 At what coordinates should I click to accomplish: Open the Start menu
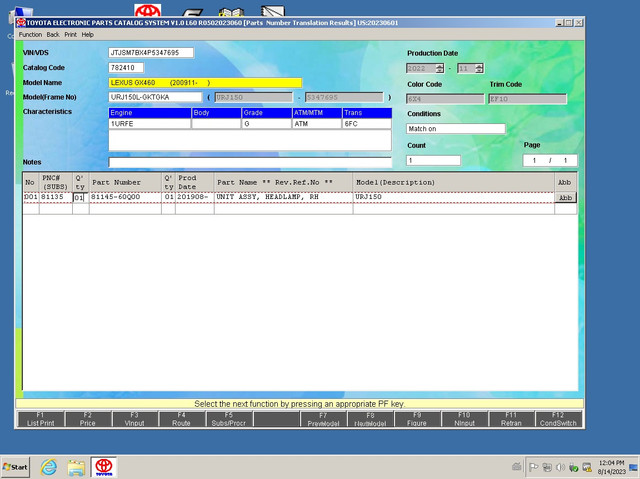(15, 467)
